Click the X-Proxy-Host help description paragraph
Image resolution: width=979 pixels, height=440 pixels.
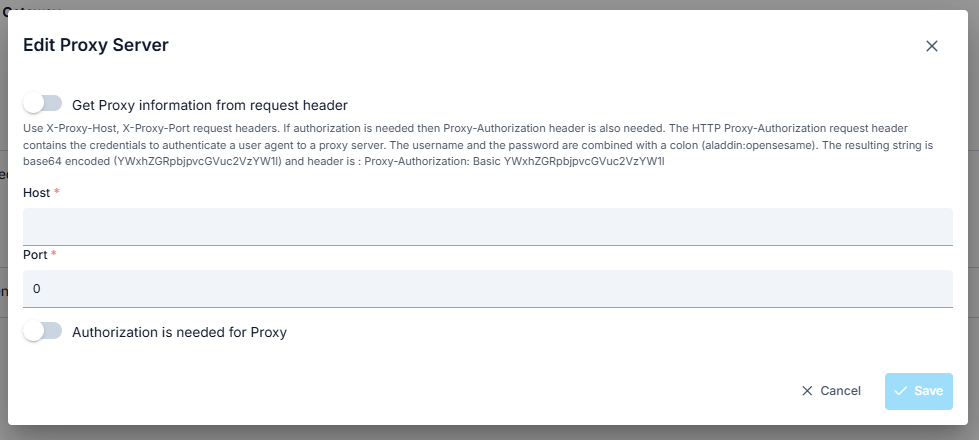(x=480, y=145)
